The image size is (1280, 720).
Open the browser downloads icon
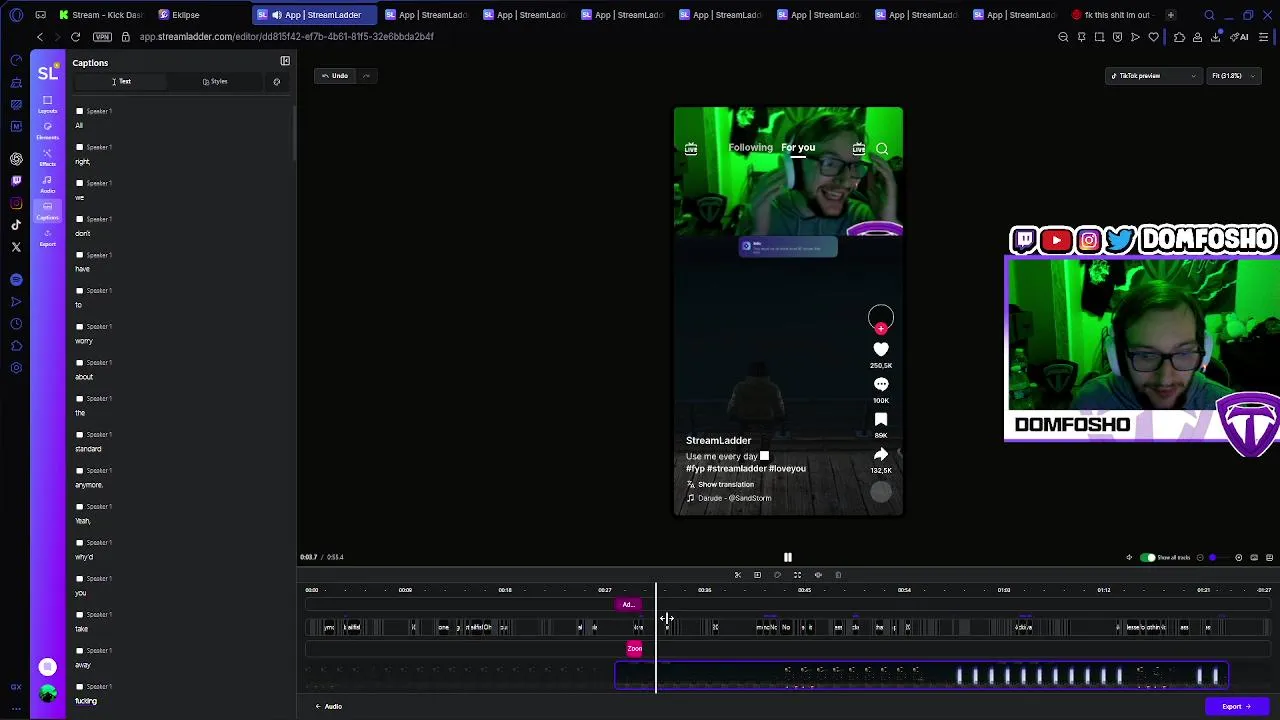tap(1216, 37)
